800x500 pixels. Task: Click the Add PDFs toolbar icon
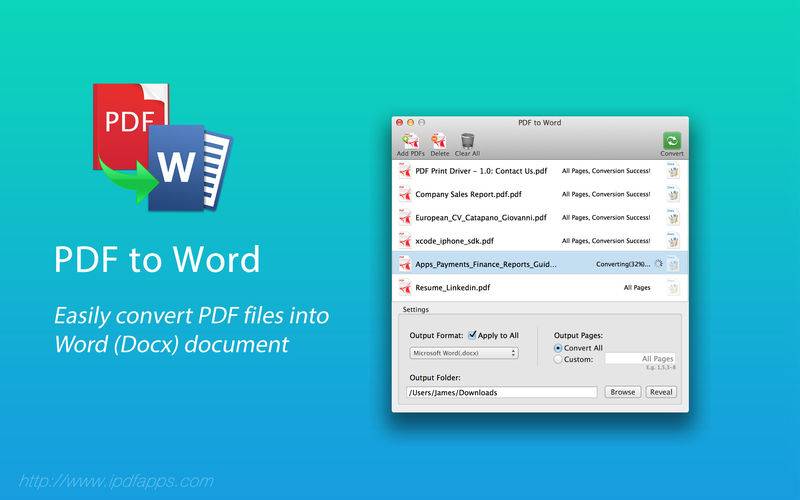(411, 141)
